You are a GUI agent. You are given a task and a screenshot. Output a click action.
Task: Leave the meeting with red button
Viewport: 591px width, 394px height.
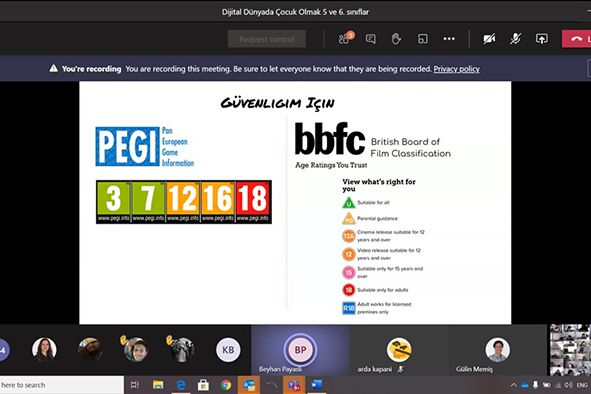click(577, 39)
